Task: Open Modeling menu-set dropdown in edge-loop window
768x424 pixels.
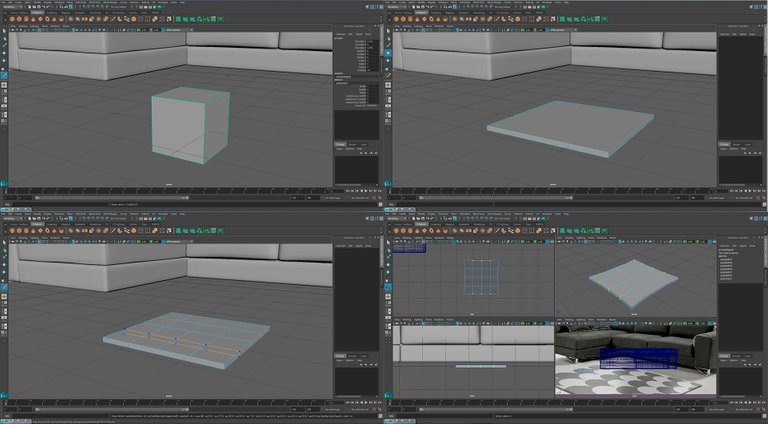Action: click(x=13, y=218)
